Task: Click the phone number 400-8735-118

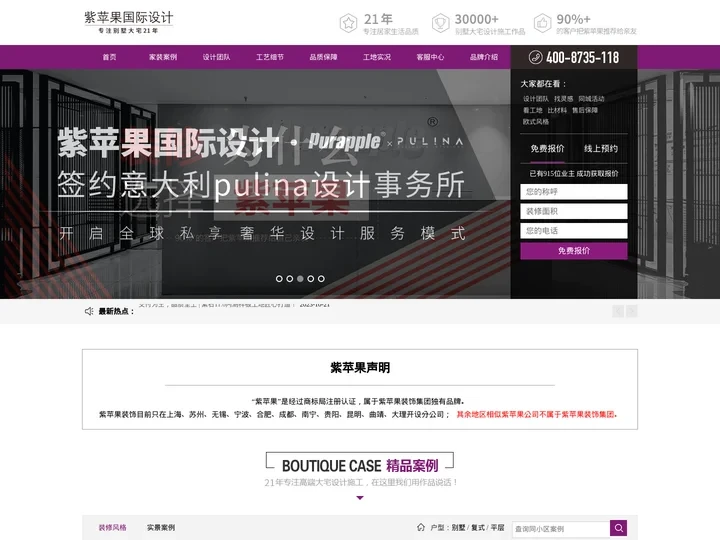Action: tap(582, 57)
